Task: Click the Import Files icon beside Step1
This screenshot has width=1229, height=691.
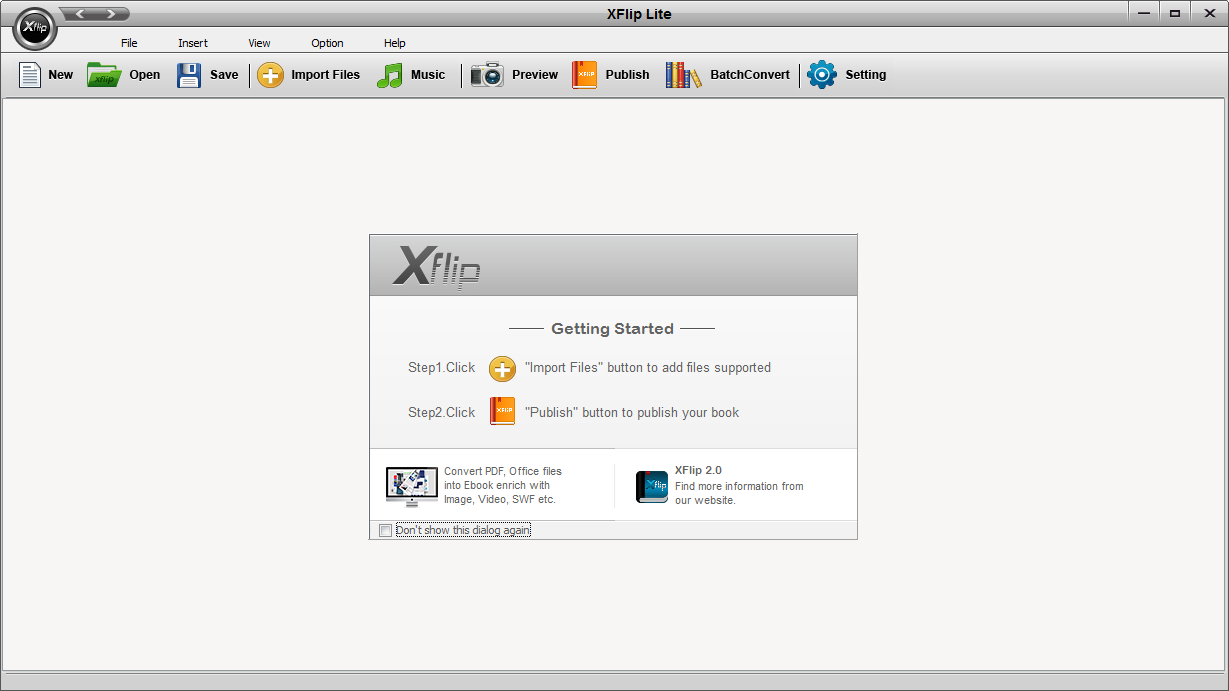Action: (502, 369)
